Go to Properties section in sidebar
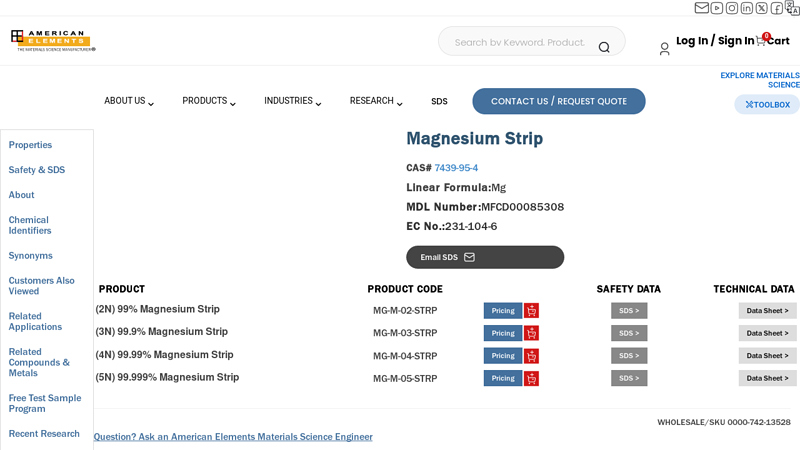Viewport: 800px width, 450px height. [30, 145]
